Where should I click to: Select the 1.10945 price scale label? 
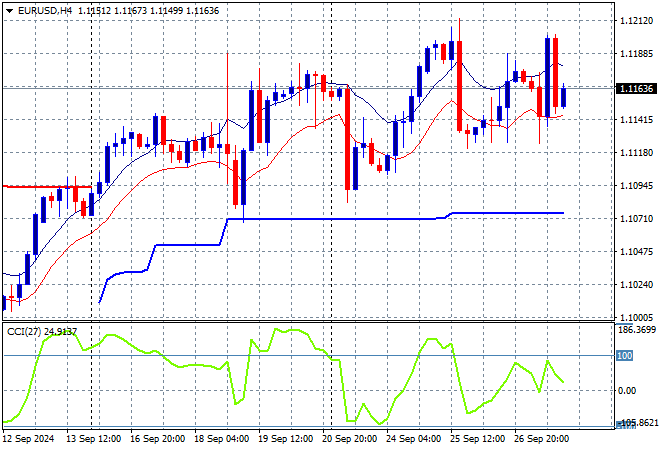pos(636,186)
